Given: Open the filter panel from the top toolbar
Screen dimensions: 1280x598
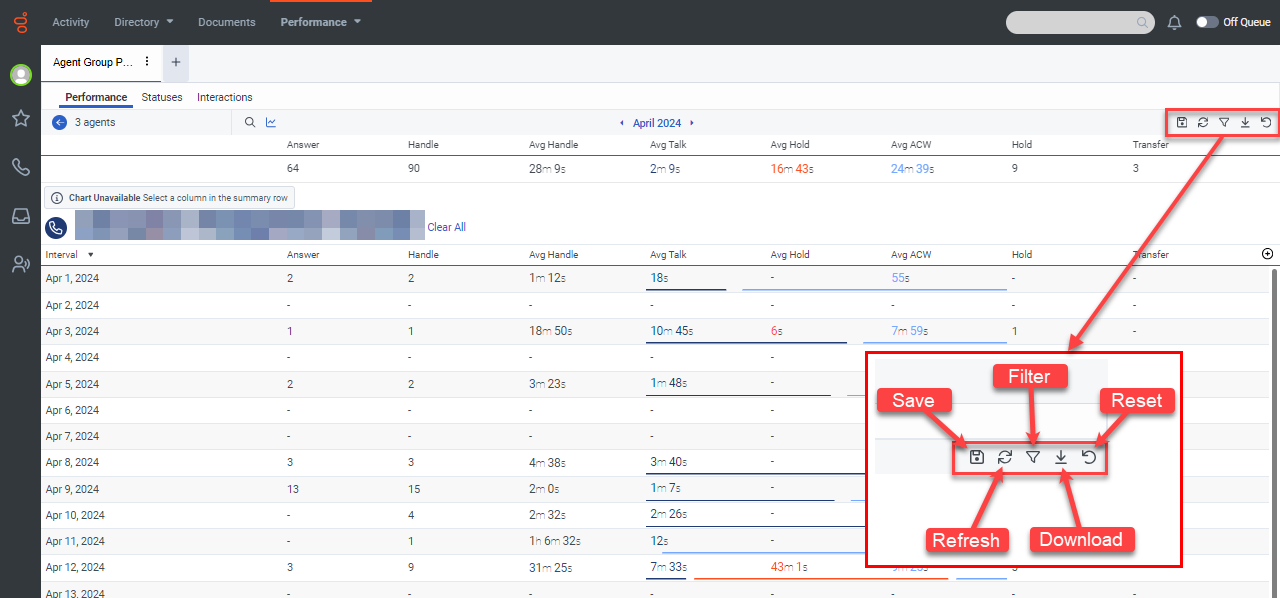Looking at the screenshot, I should pyautogui.click(x=1224, y=123).
